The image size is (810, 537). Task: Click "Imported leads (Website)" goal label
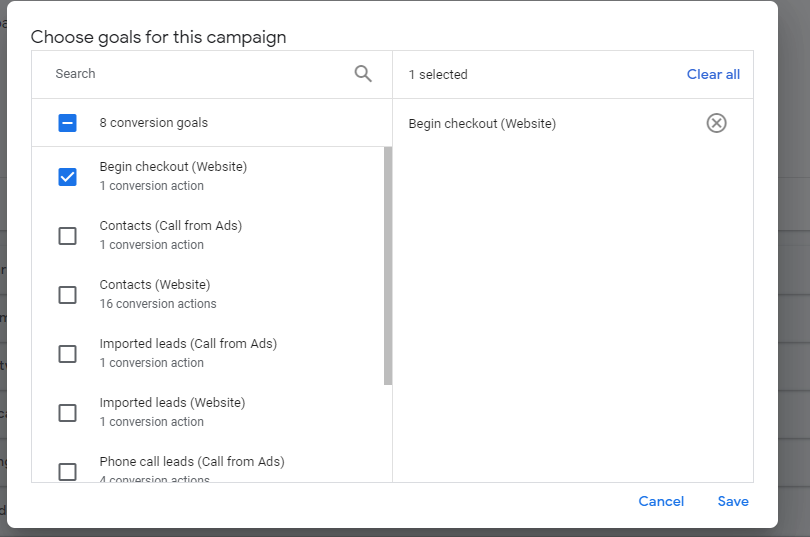(172, 403)
